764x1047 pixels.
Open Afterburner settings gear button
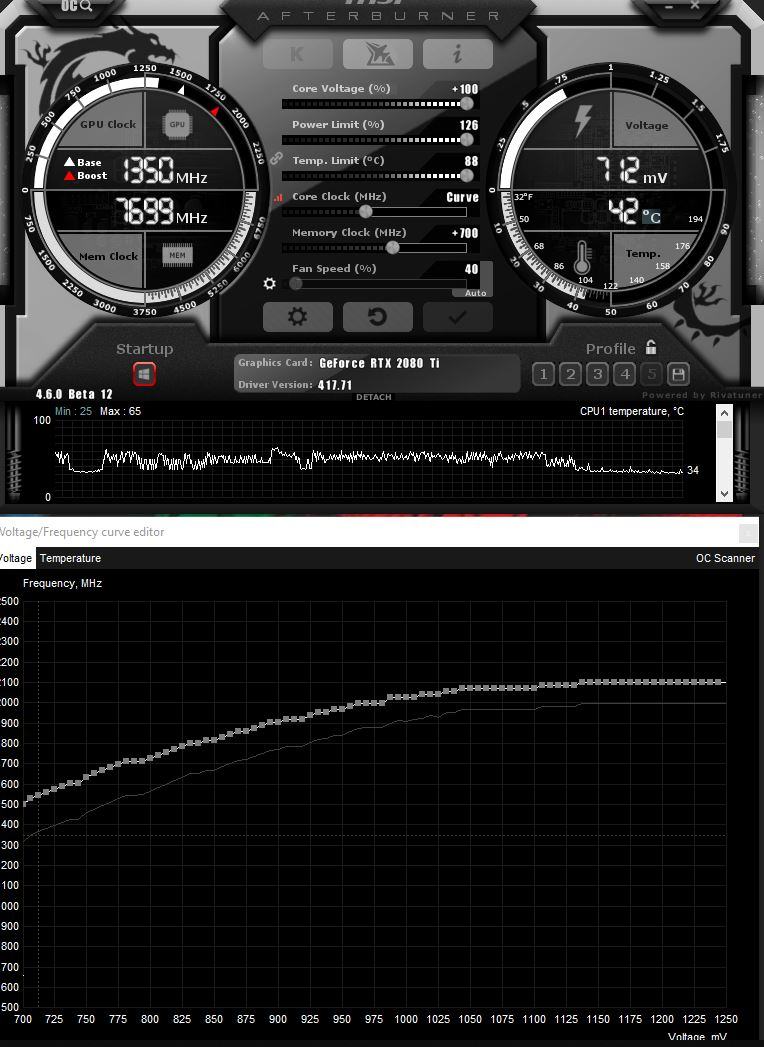(298, 317)
